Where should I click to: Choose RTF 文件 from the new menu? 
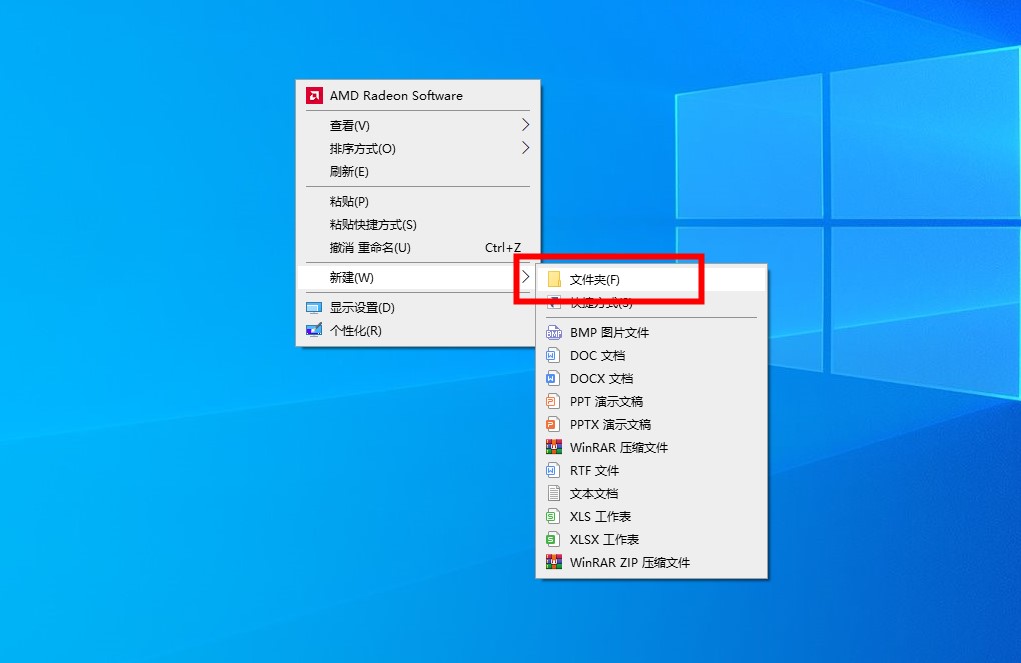[594, 471]
